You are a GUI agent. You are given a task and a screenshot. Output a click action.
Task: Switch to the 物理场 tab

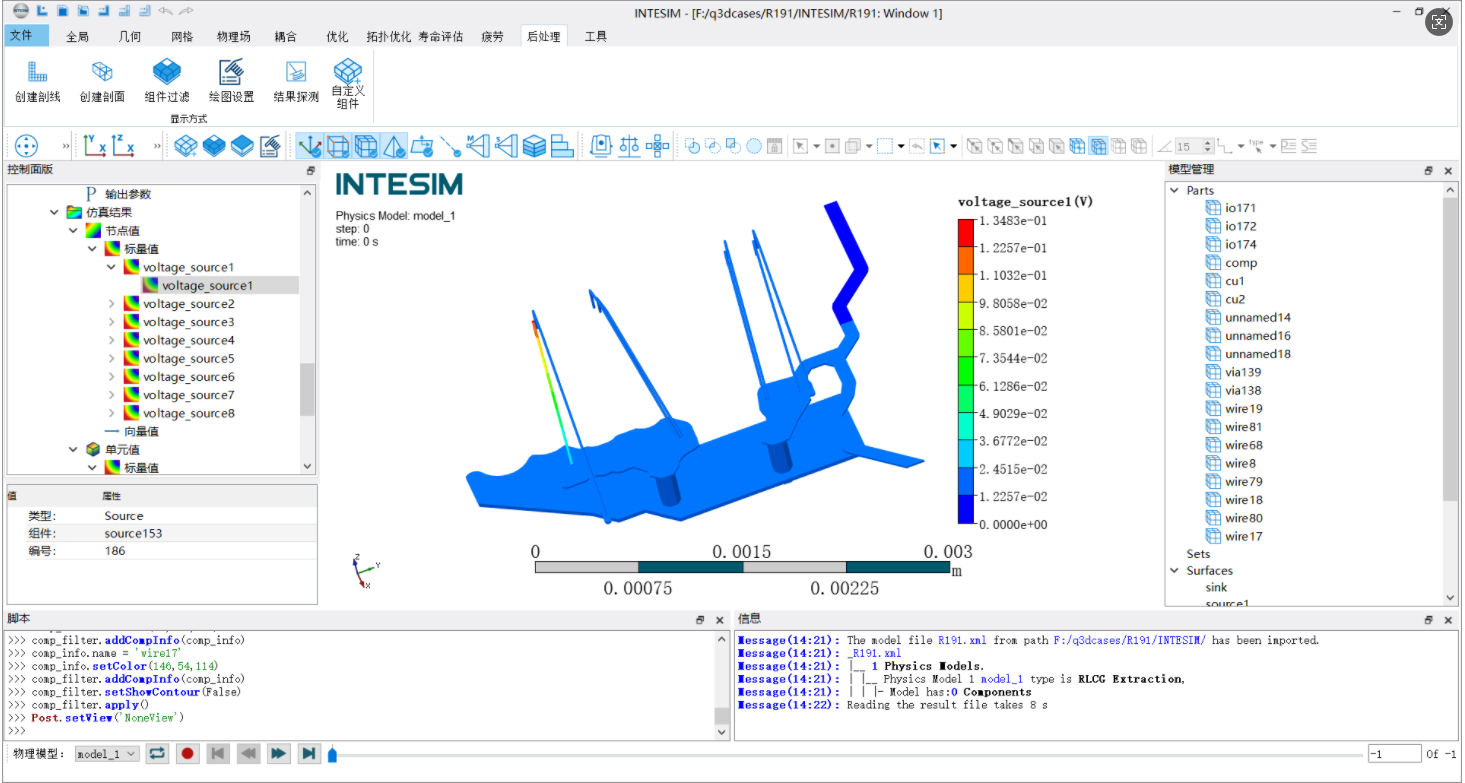(234, 37)
